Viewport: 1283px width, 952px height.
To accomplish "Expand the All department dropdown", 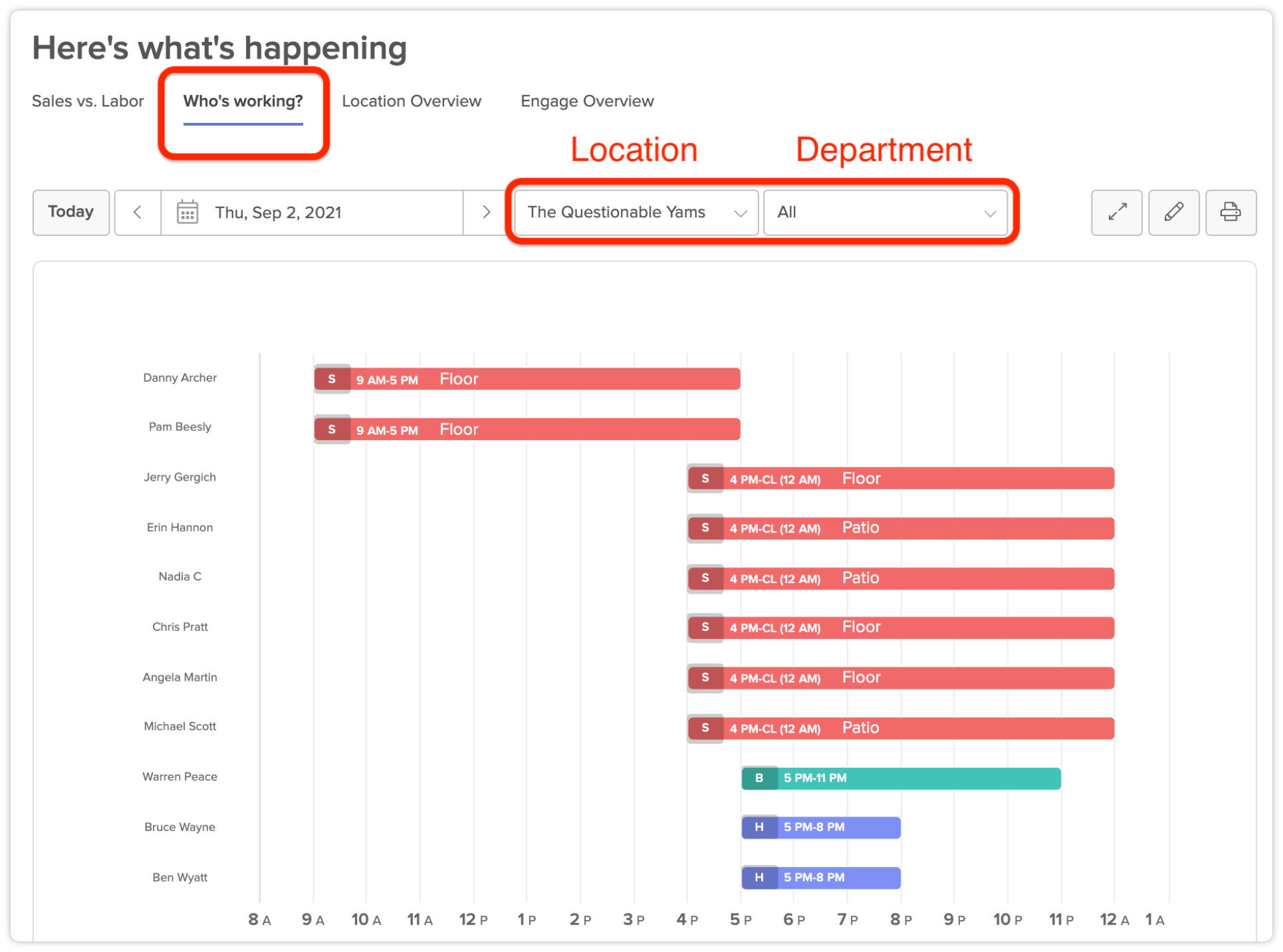I will [x=885, y=213].
